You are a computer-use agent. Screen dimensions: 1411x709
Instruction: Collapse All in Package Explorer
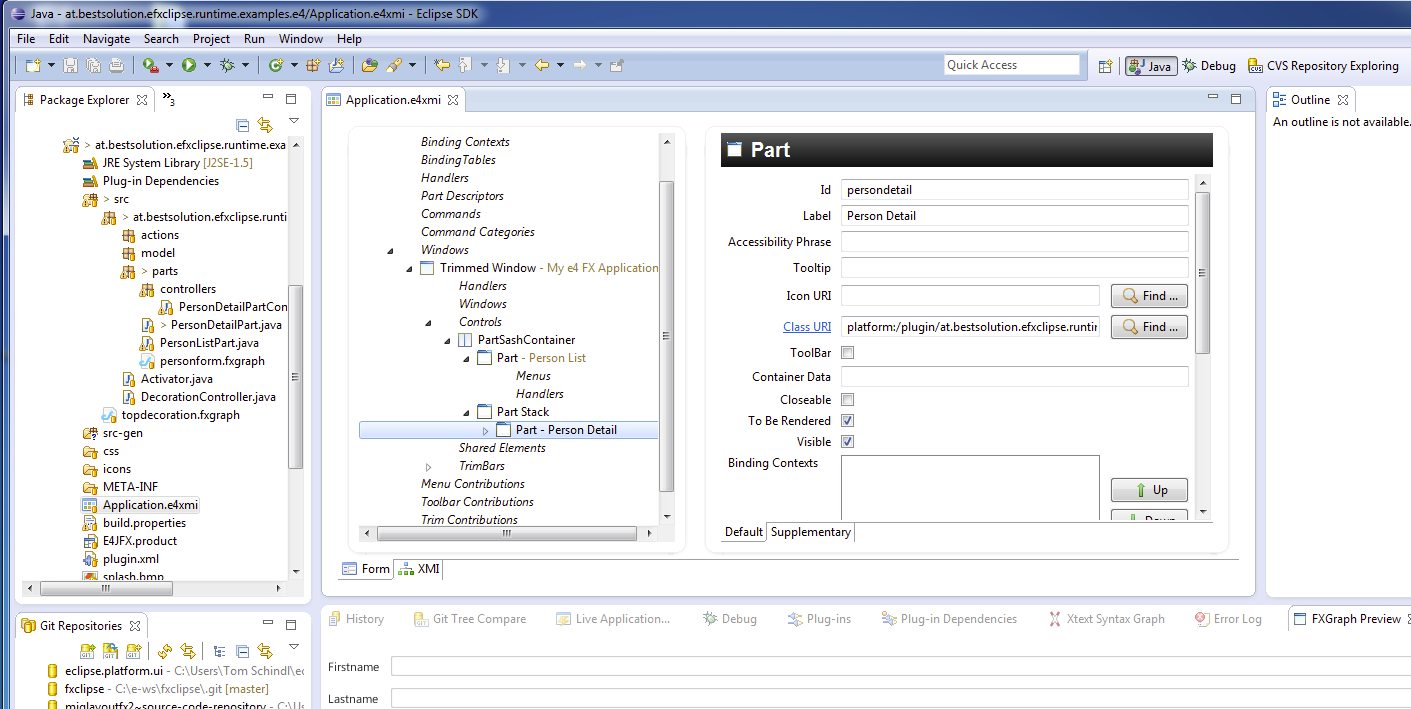[x=242, y=125]
